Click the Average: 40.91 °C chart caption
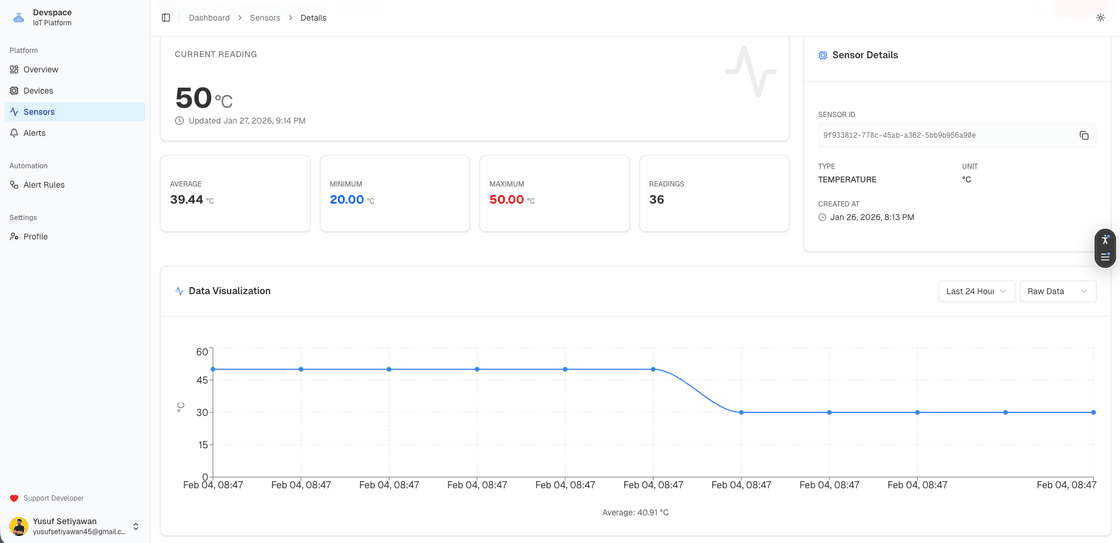 pyautogui.click(x=635, y=512)
